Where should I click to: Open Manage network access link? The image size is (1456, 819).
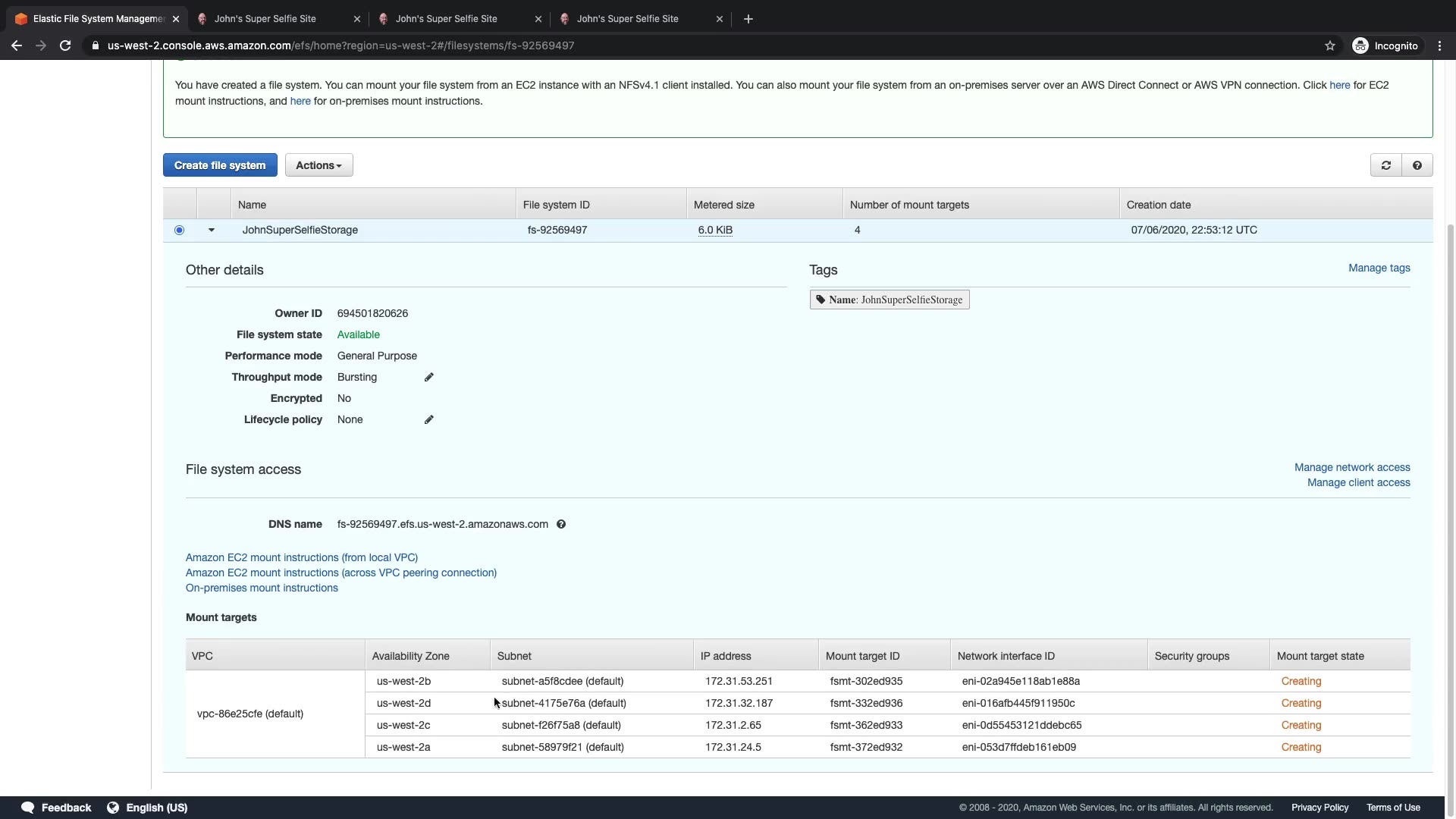click(x=1351, y=467)
